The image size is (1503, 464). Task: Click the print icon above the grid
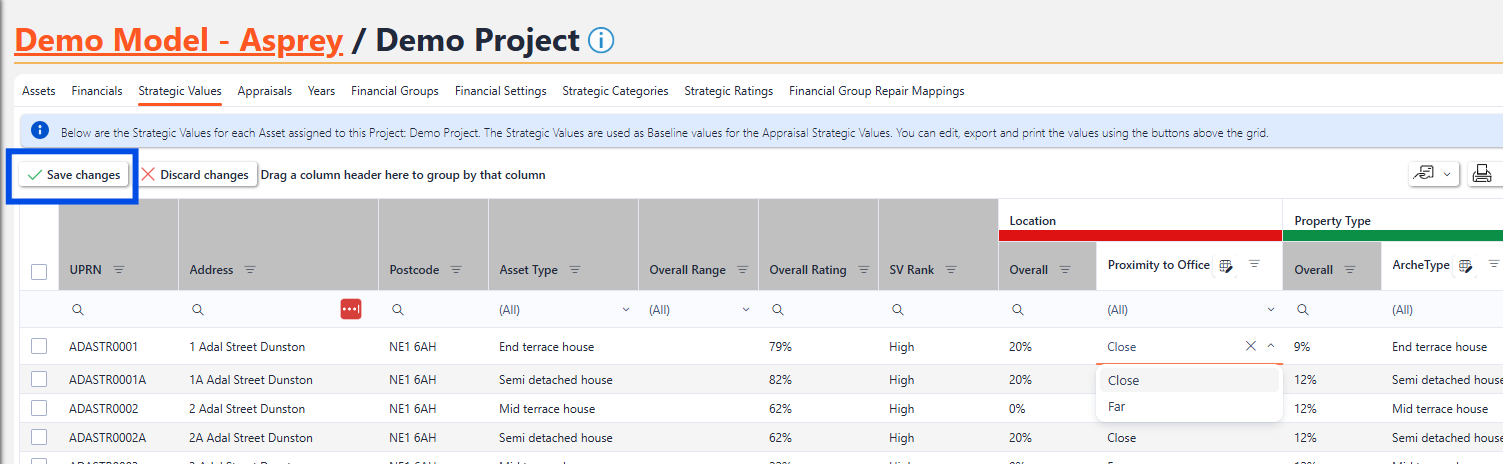pyautogui.click(x=1482, y=174)
